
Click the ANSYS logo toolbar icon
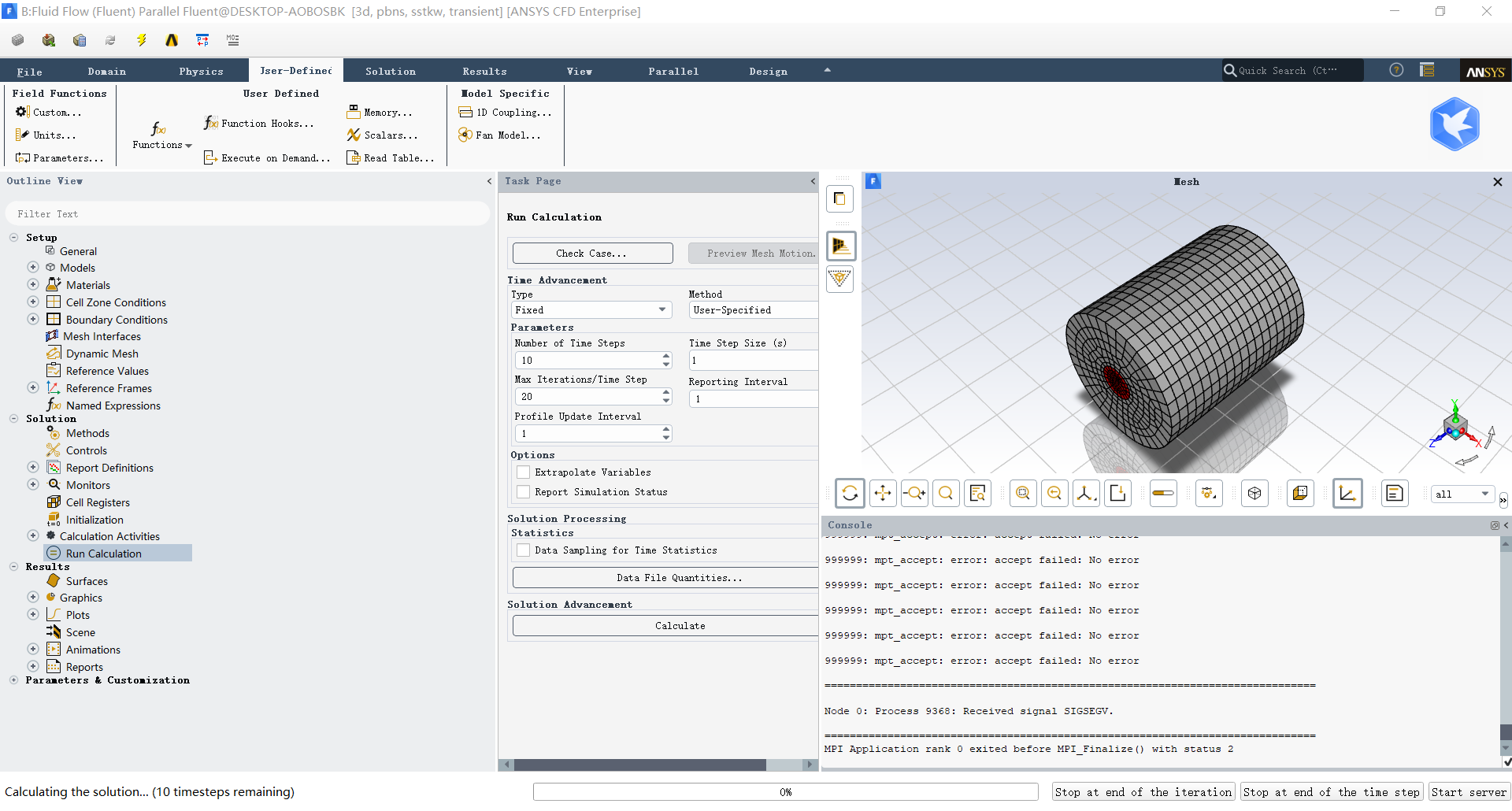point(172,40)
